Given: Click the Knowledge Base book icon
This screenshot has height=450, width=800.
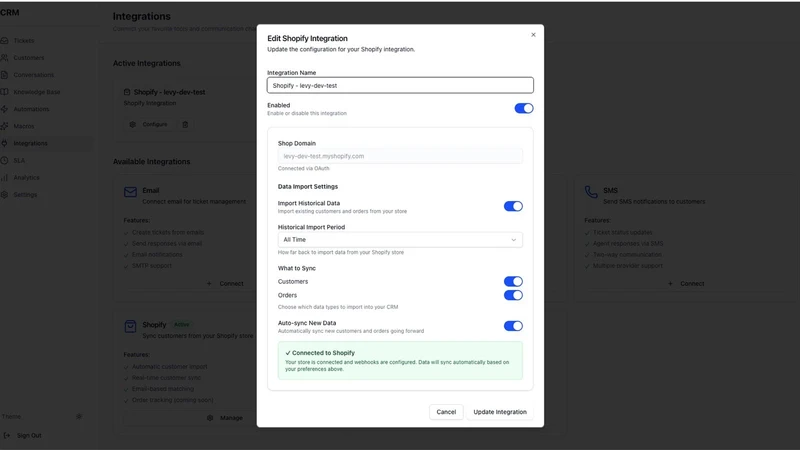Looking at the screenshot, I should pos(4,92).
